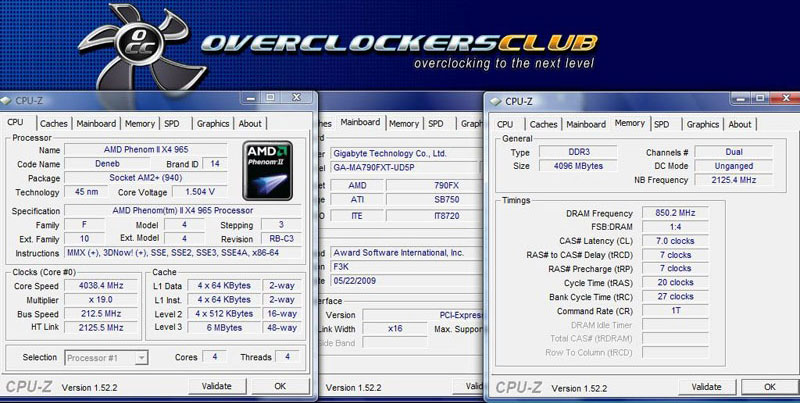Open Mainboard tab in left CPU-Z window
Viewport: 800px width, 403px height.
point(96,123)
